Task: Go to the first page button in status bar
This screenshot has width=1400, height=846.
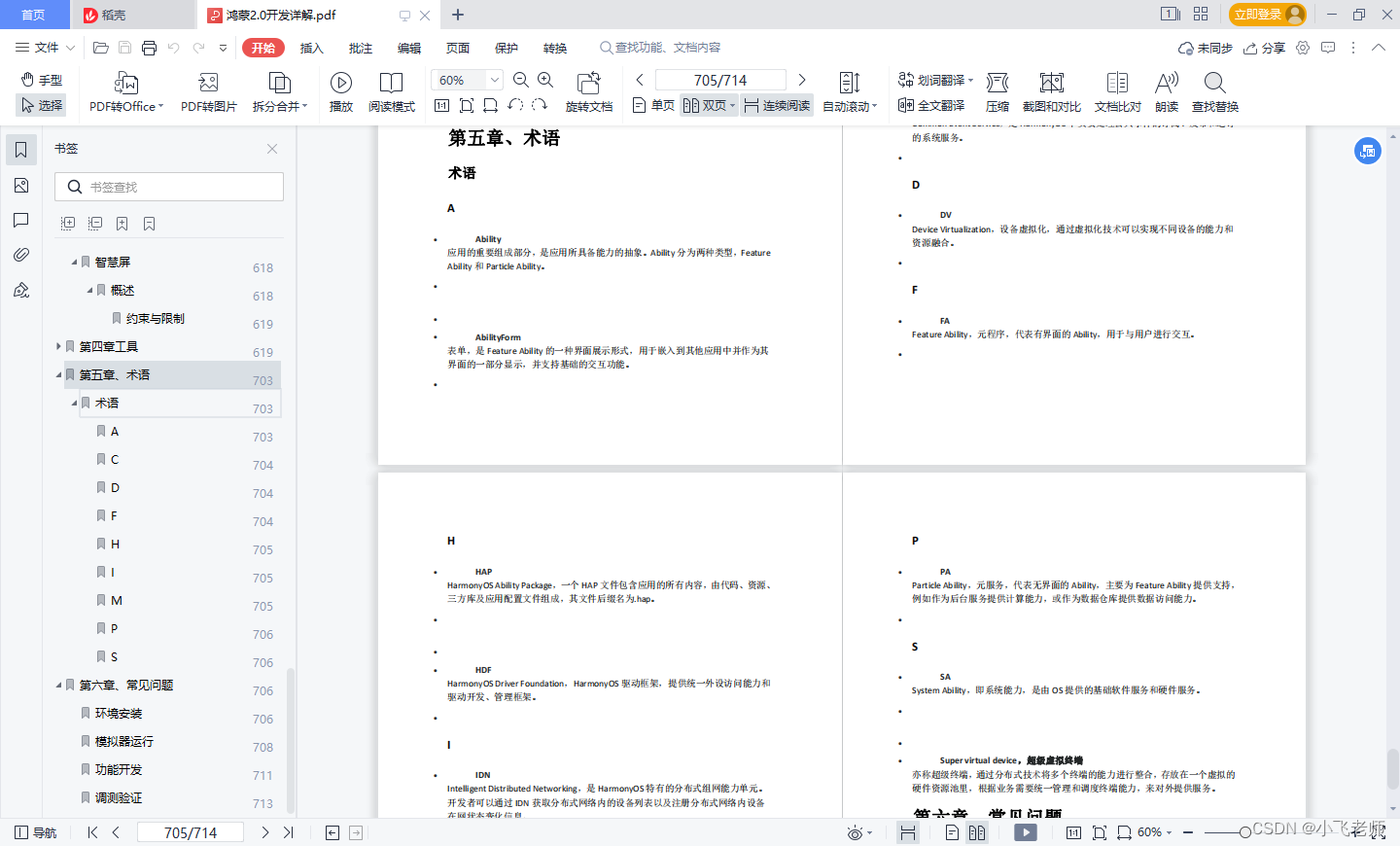Action: (92, 832)
